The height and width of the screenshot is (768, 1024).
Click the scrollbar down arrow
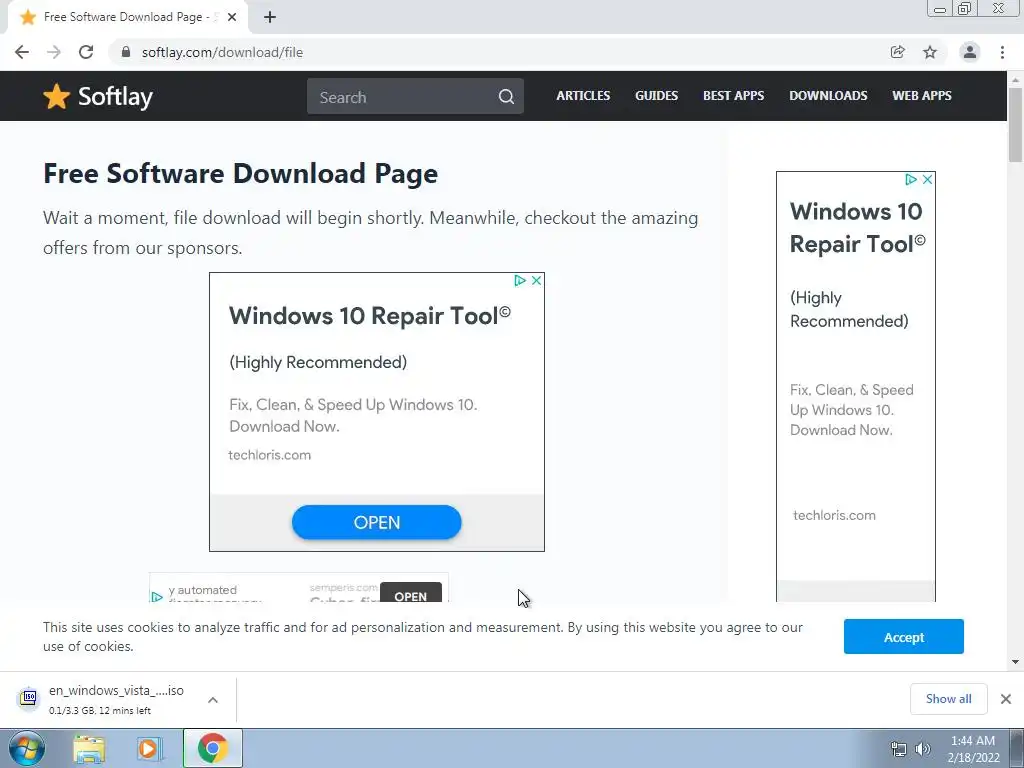[1015, 662]
